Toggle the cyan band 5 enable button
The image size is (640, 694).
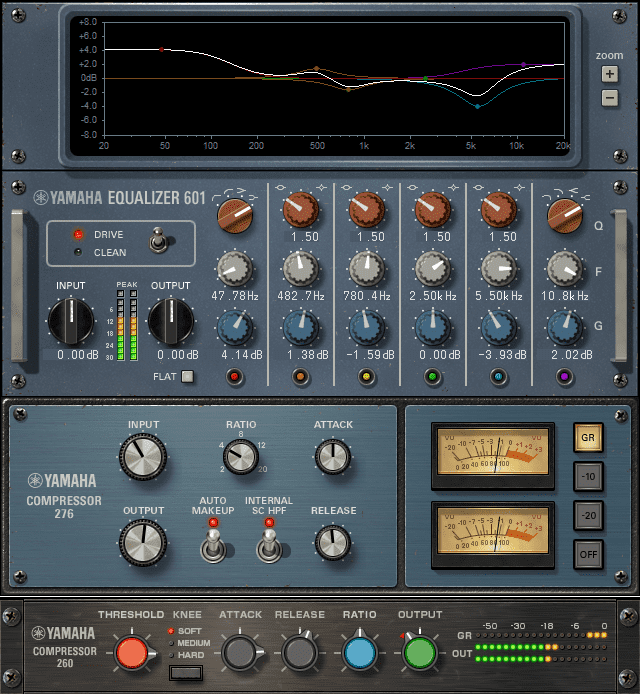pos(498,377)
